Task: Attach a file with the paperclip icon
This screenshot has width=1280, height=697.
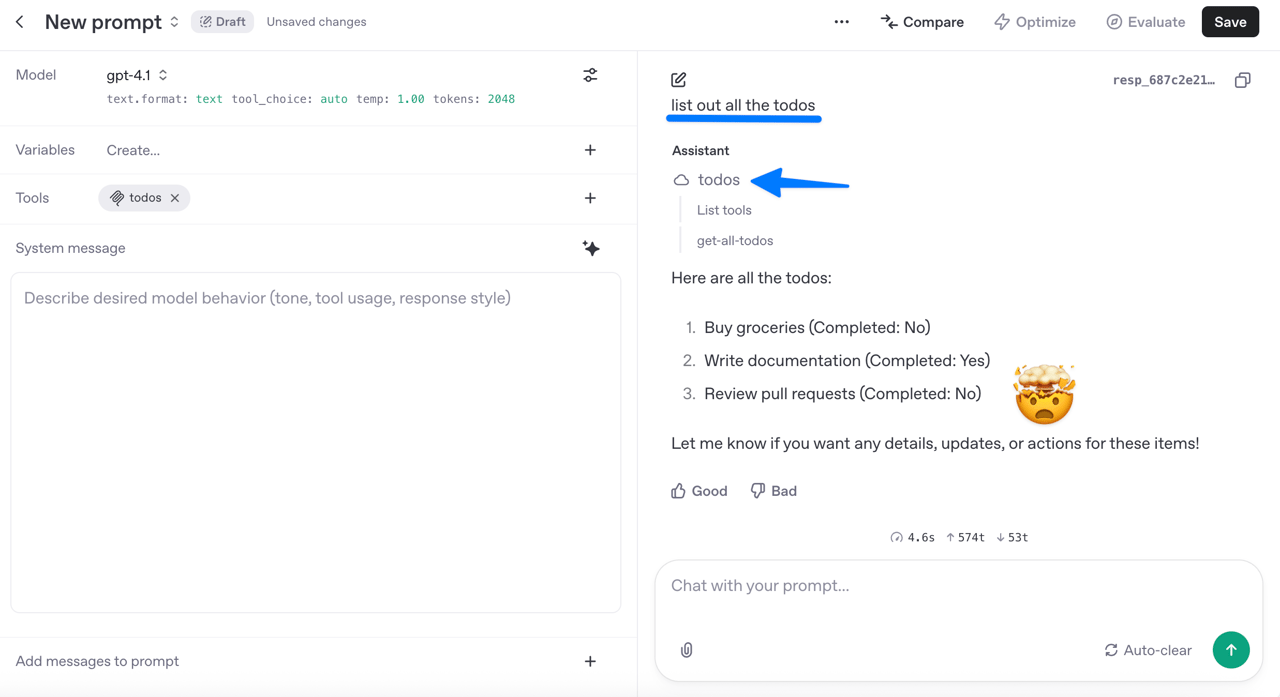Action: click(x=686, y=650)
